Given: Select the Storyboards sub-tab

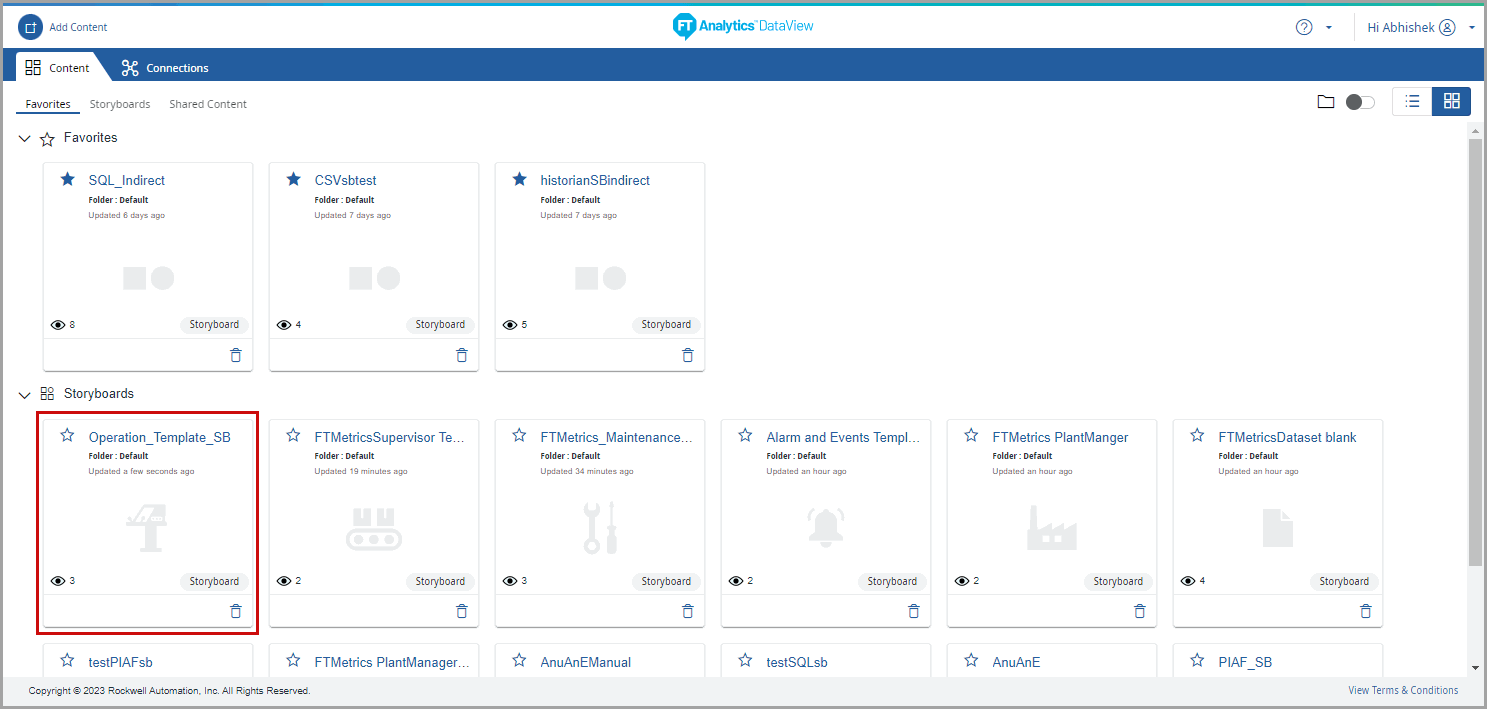Looking at the screenshot, I should [120, 104].
